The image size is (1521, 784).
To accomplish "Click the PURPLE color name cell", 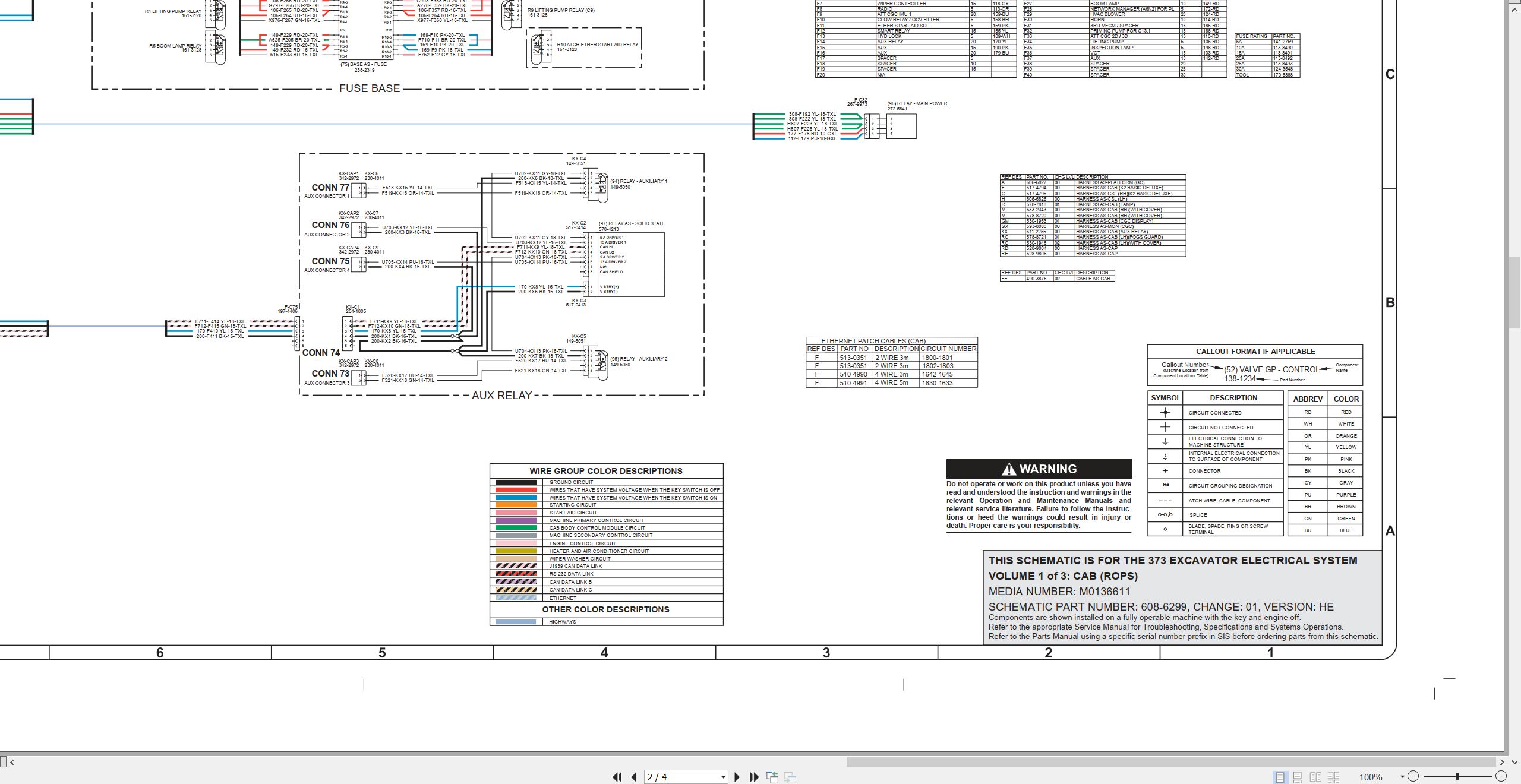I will [x=1346, y=495].
